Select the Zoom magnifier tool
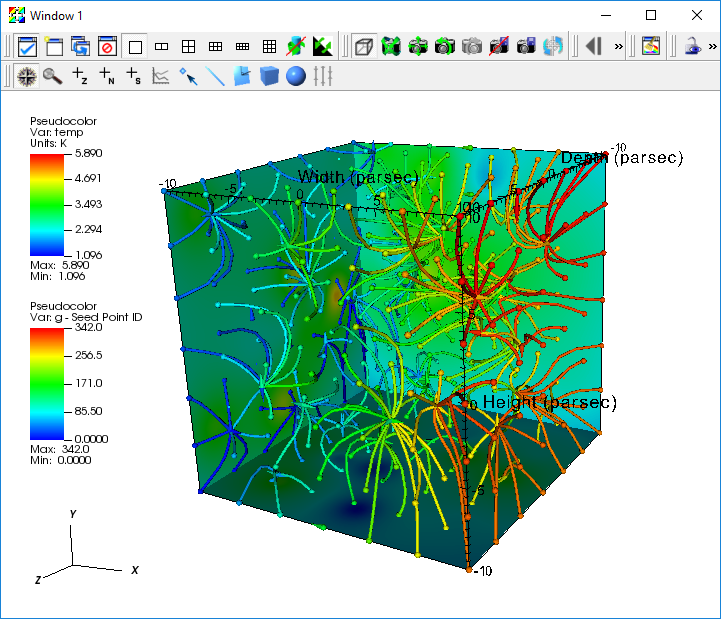 52,76
